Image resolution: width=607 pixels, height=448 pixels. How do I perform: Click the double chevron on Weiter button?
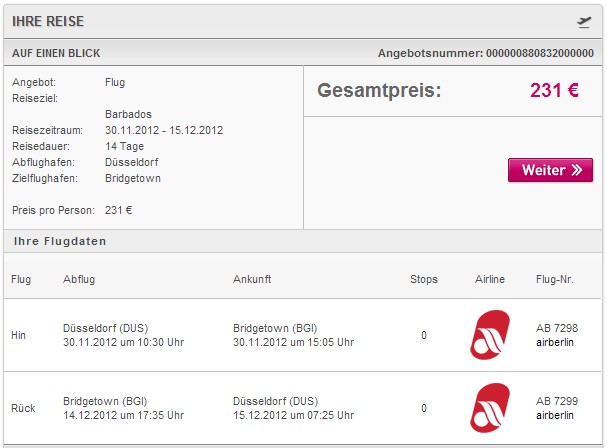576,170
